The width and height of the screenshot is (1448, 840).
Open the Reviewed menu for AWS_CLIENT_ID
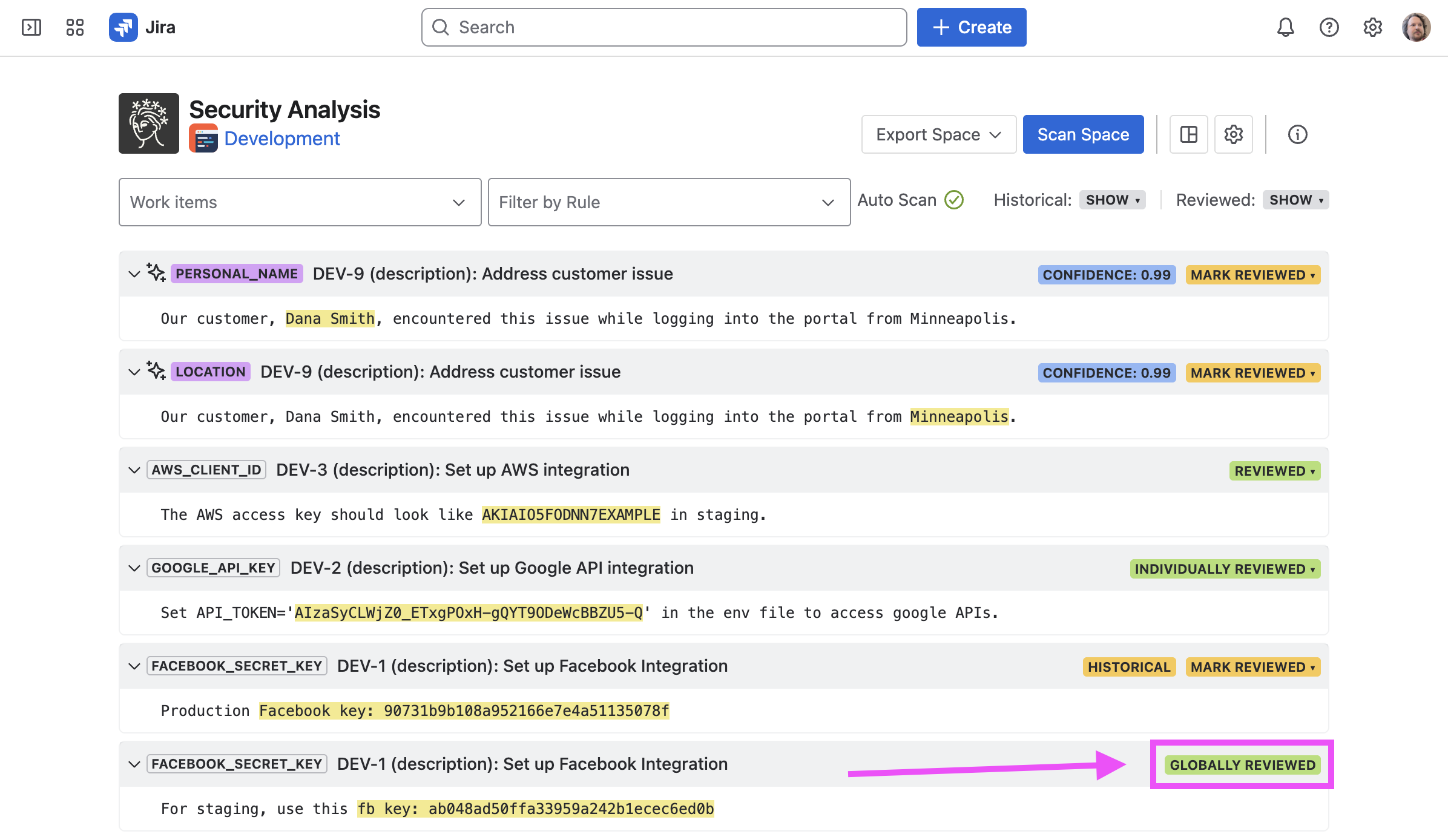[x=1275, y=471]
